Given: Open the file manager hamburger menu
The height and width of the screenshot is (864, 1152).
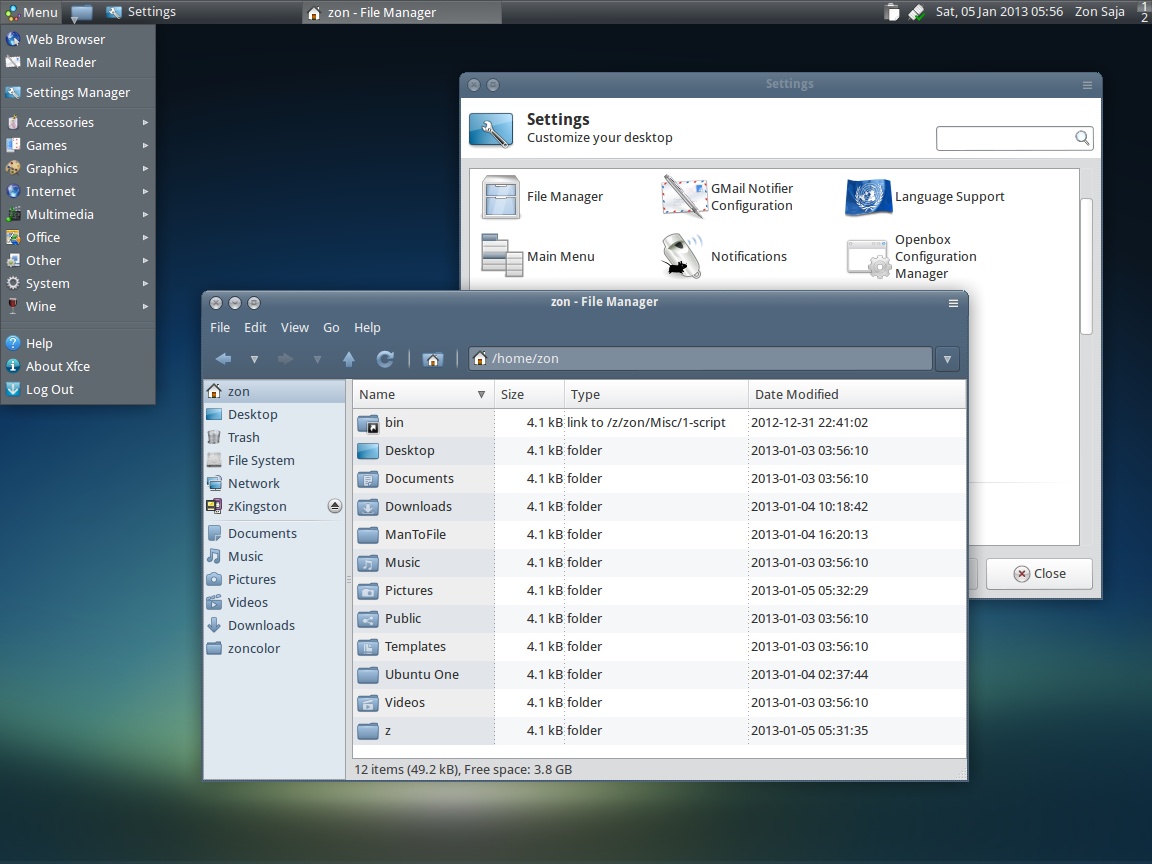Looking at the screenshot, I should 953,301.
